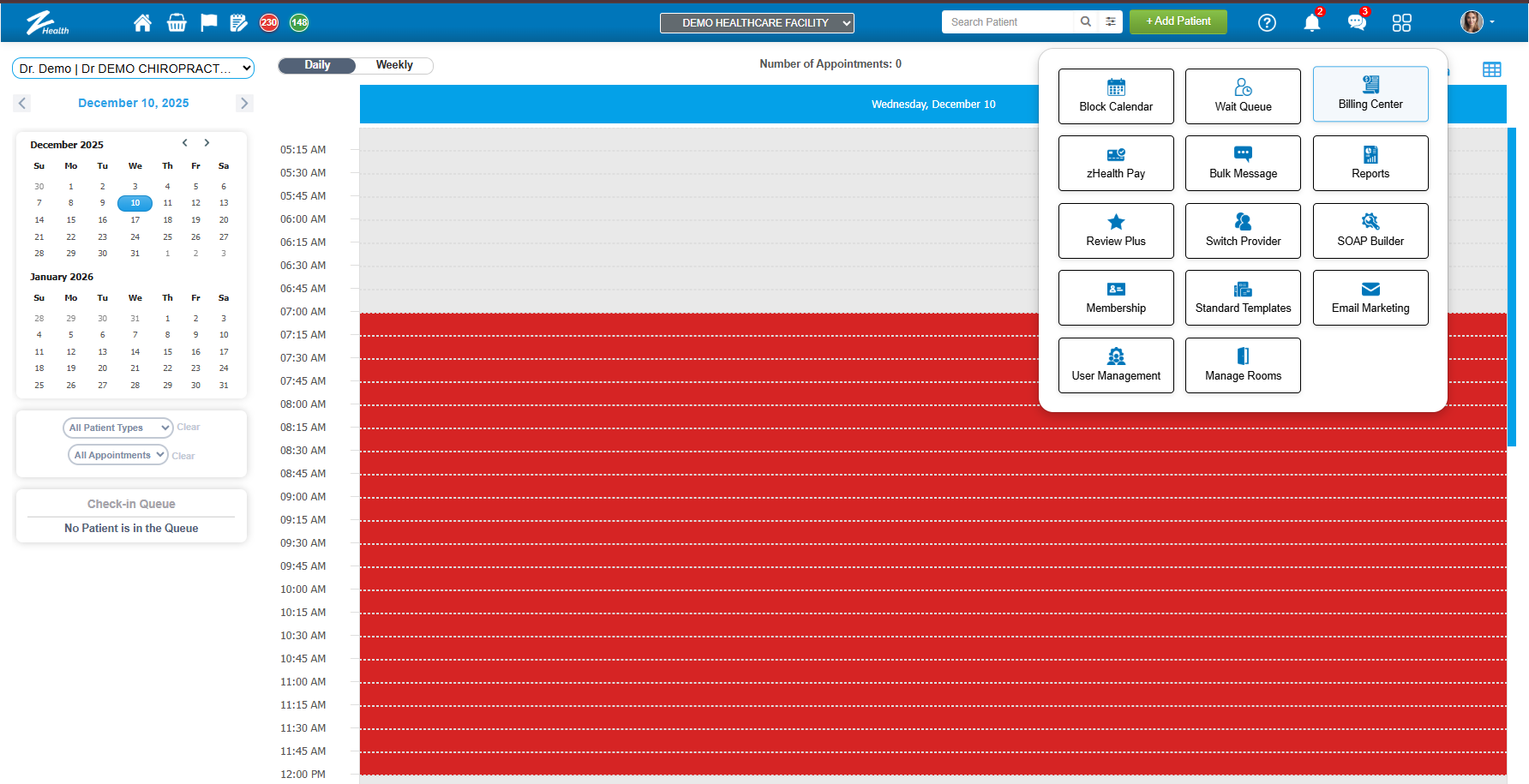1529x784 pixels.
Task: Click the help question mark icon
Action: [1267, 23]
